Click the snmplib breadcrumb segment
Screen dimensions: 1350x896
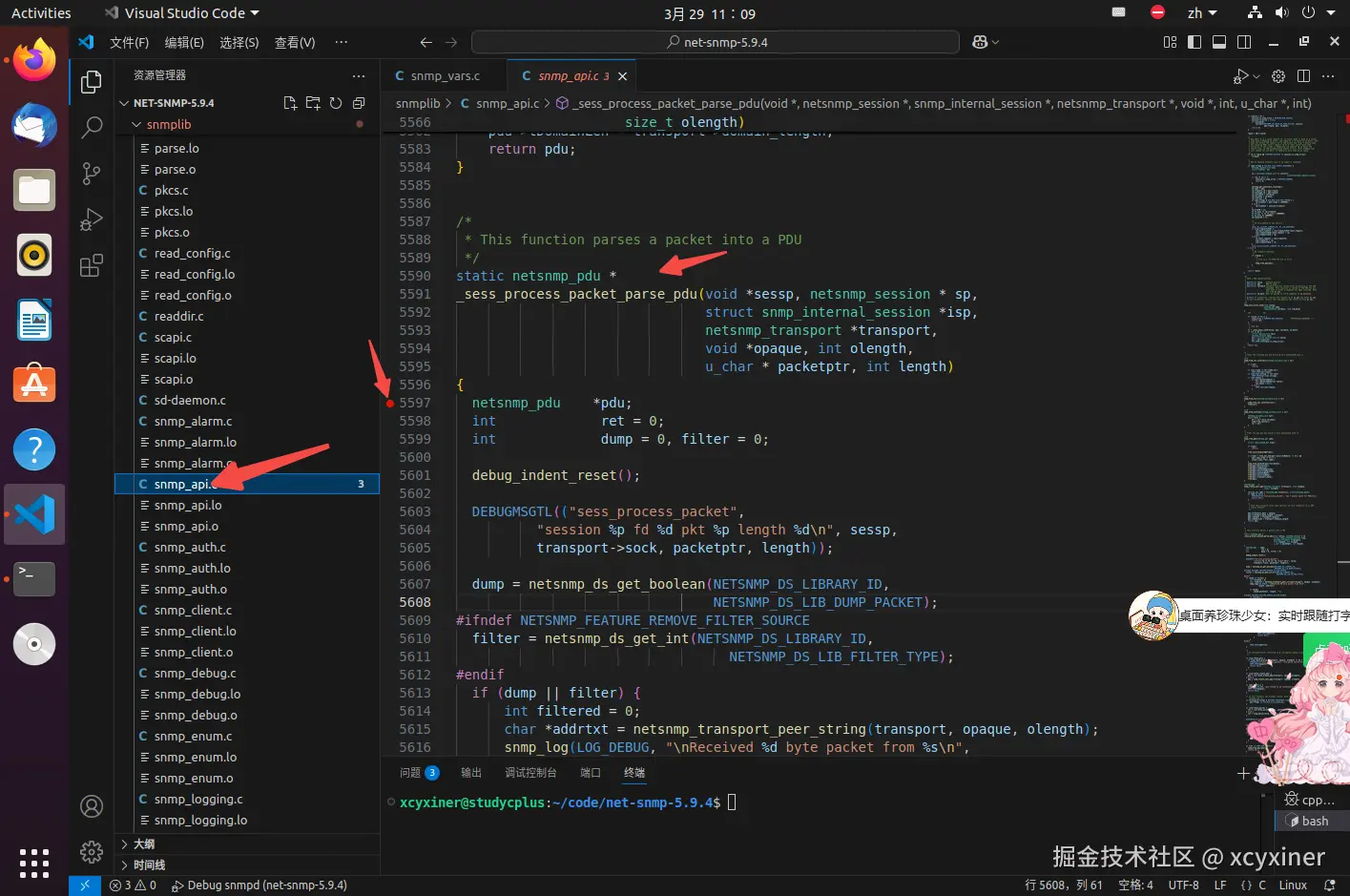click(418, 103)
